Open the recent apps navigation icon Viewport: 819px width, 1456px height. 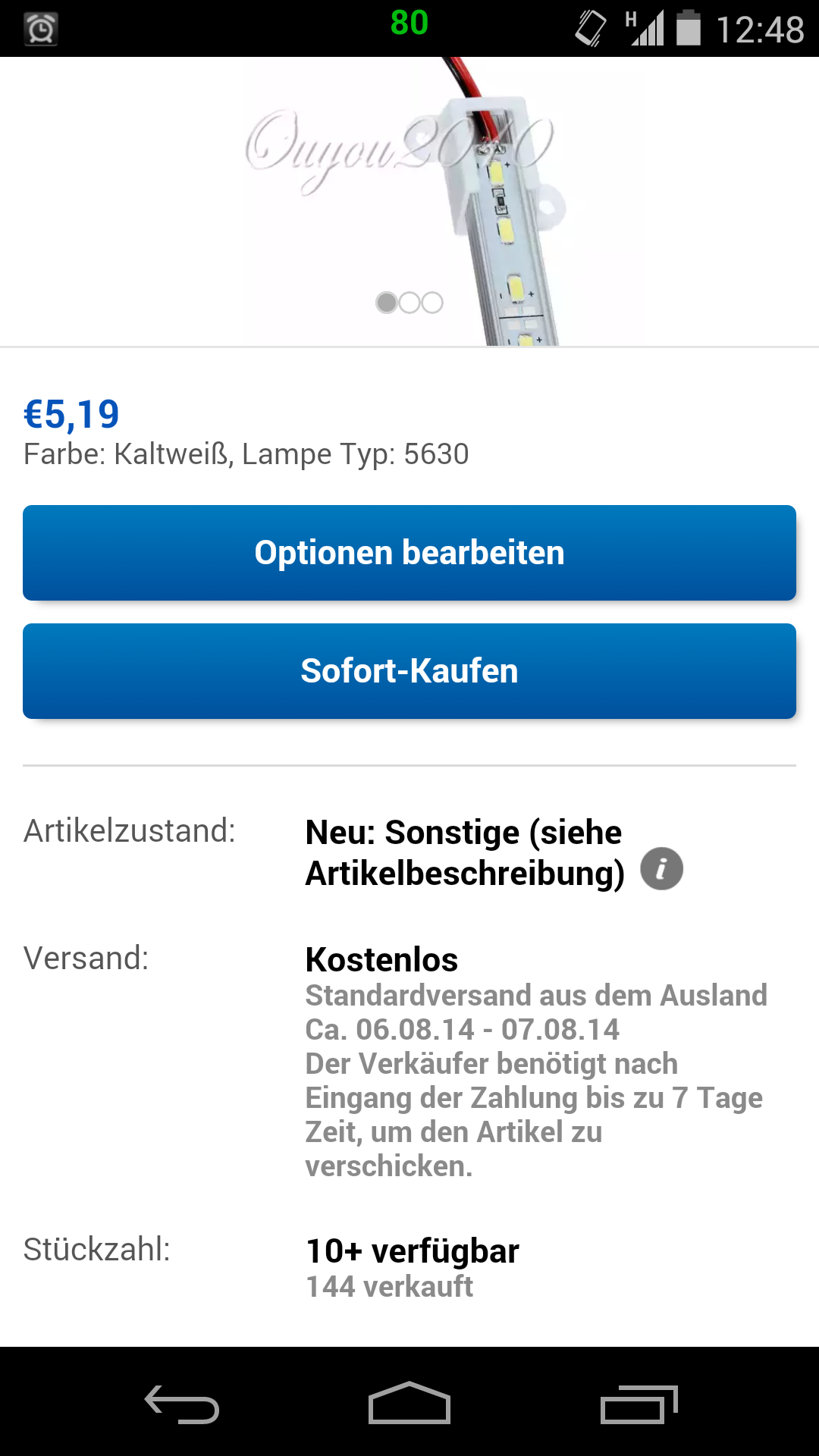pos(639,1404)
